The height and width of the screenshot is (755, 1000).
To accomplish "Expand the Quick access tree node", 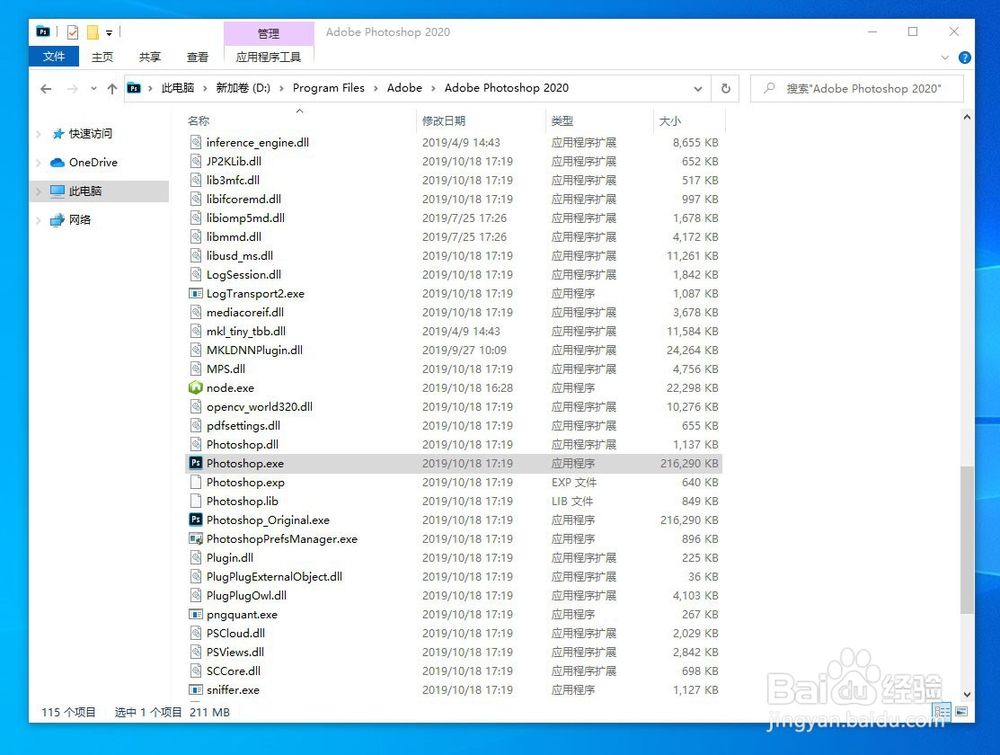I will 38,134.
